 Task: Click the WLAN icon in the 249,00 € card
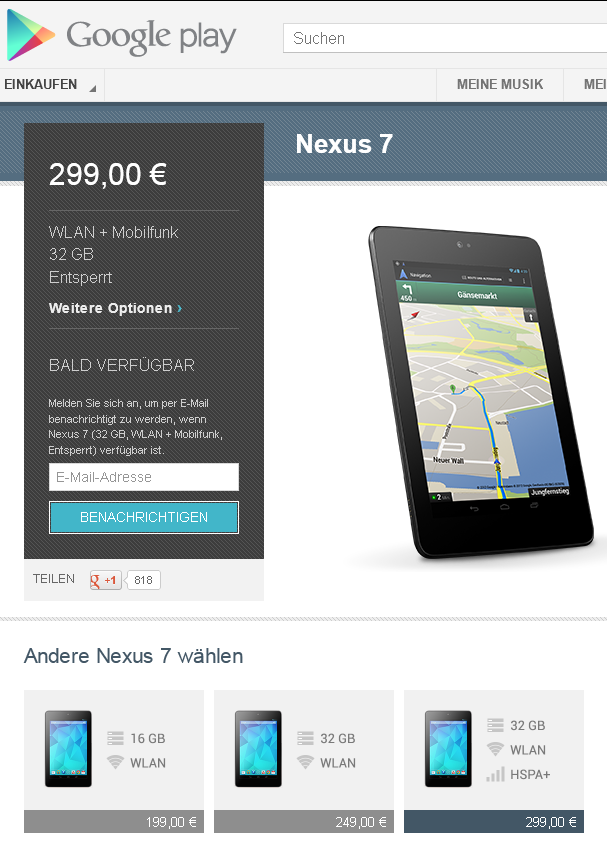(305, 762)
